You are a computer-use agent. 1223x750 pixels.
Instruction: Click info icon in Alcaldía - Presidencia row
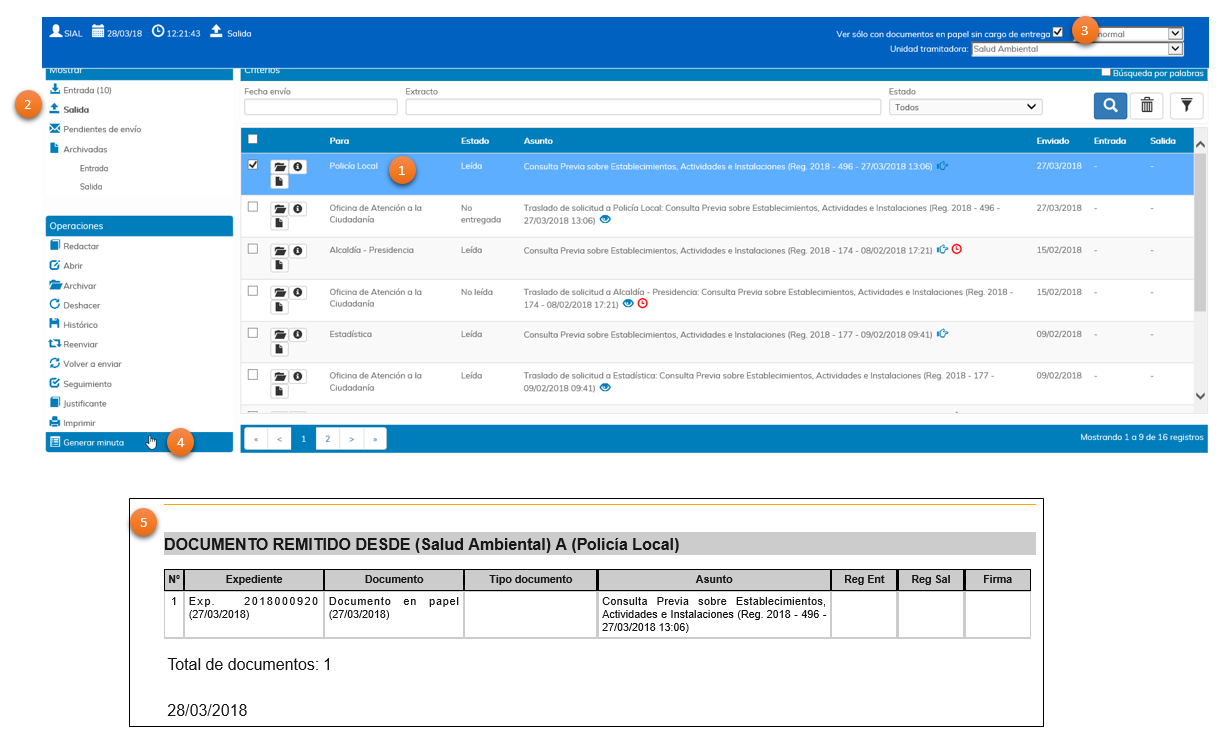298,250
